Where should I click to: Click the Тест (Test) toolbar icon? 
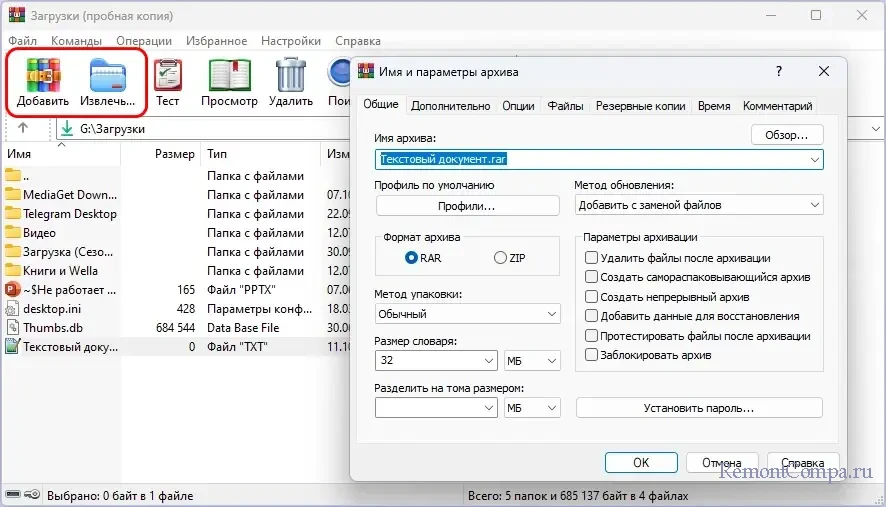(x=168, y=78)
